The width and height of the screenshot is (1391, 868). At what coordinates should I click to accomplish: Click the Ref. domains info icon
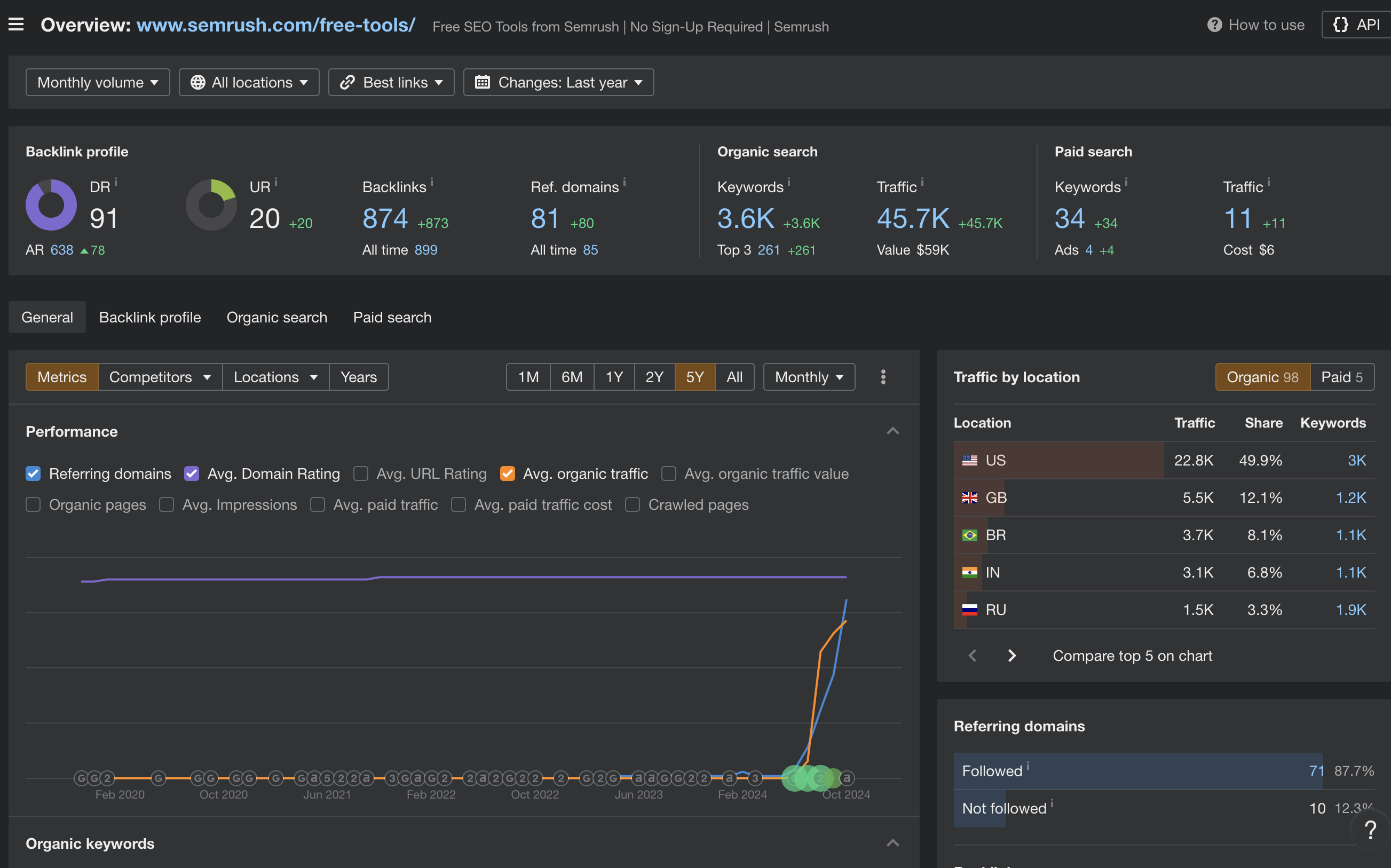[x=625, y=182]
